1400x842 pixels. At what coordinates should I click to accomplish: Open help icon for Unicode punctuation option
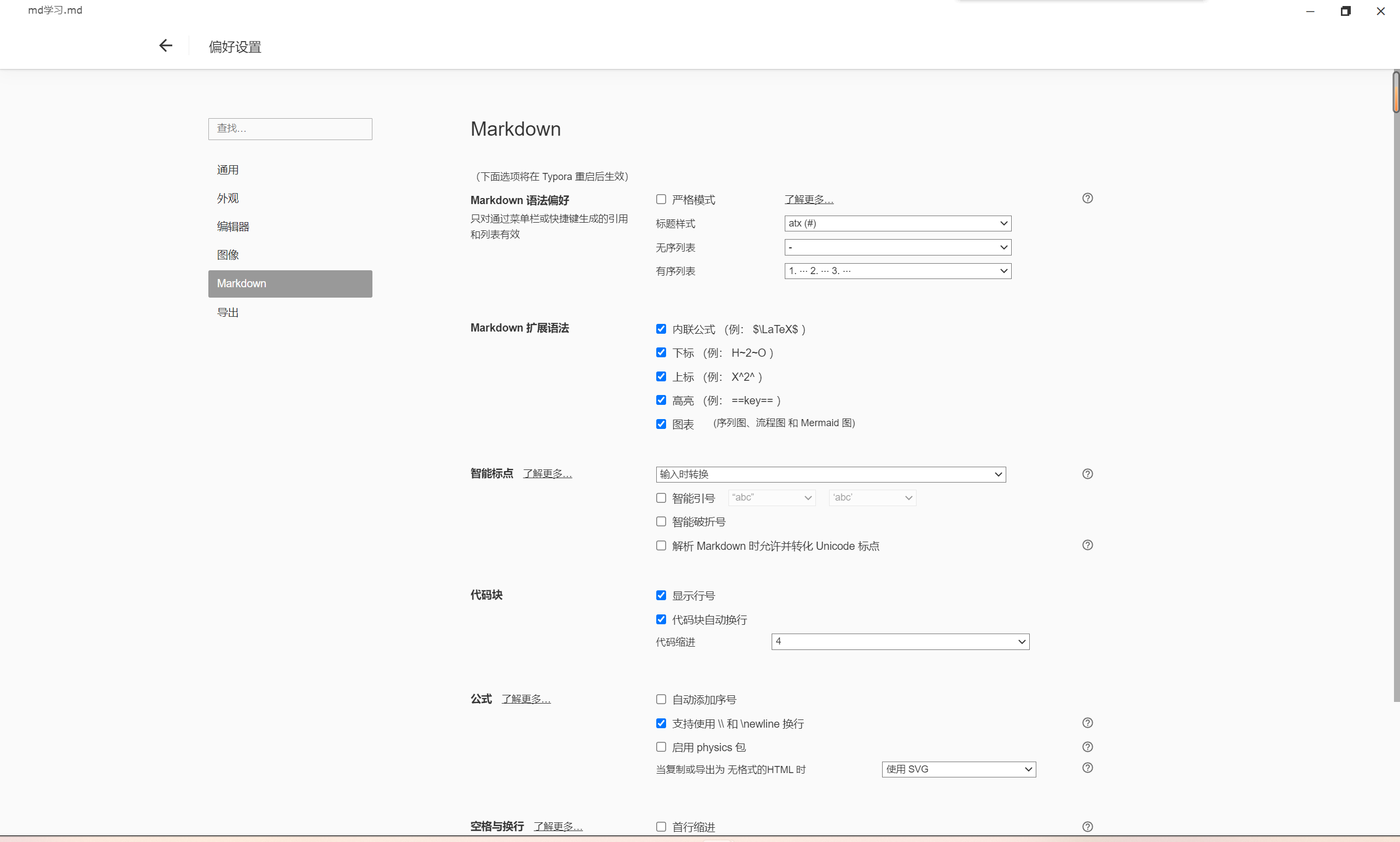(x=1087, y=545)
